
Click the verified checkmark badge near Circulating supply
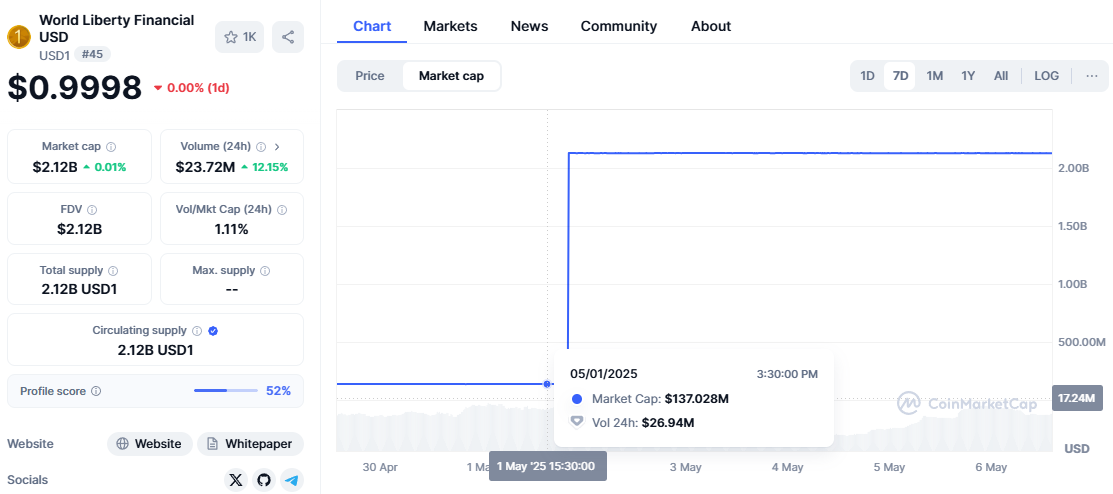pos(213,331)
